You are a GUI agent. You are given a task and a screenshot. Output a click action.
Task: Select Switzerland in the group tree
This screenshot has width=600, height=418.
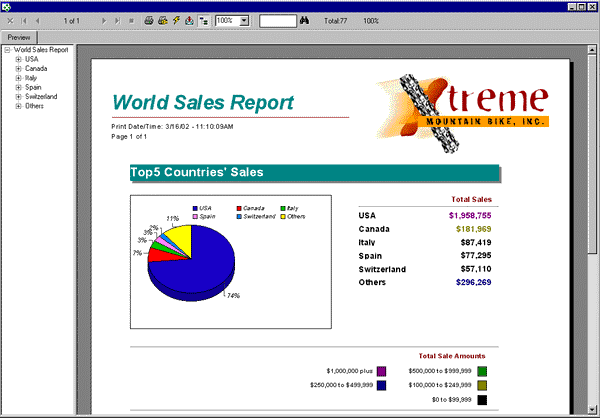pyautogui.click(x=41, y=96)
